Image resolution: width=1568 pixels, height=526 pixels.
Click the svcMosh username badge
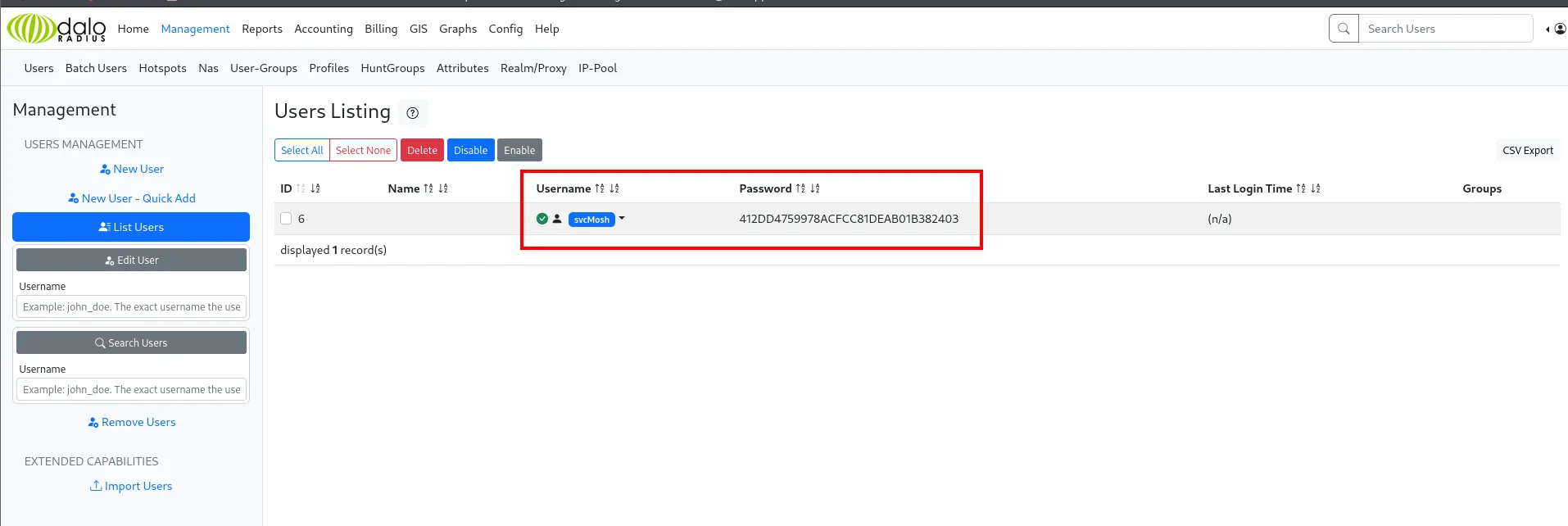click(591, 219)
